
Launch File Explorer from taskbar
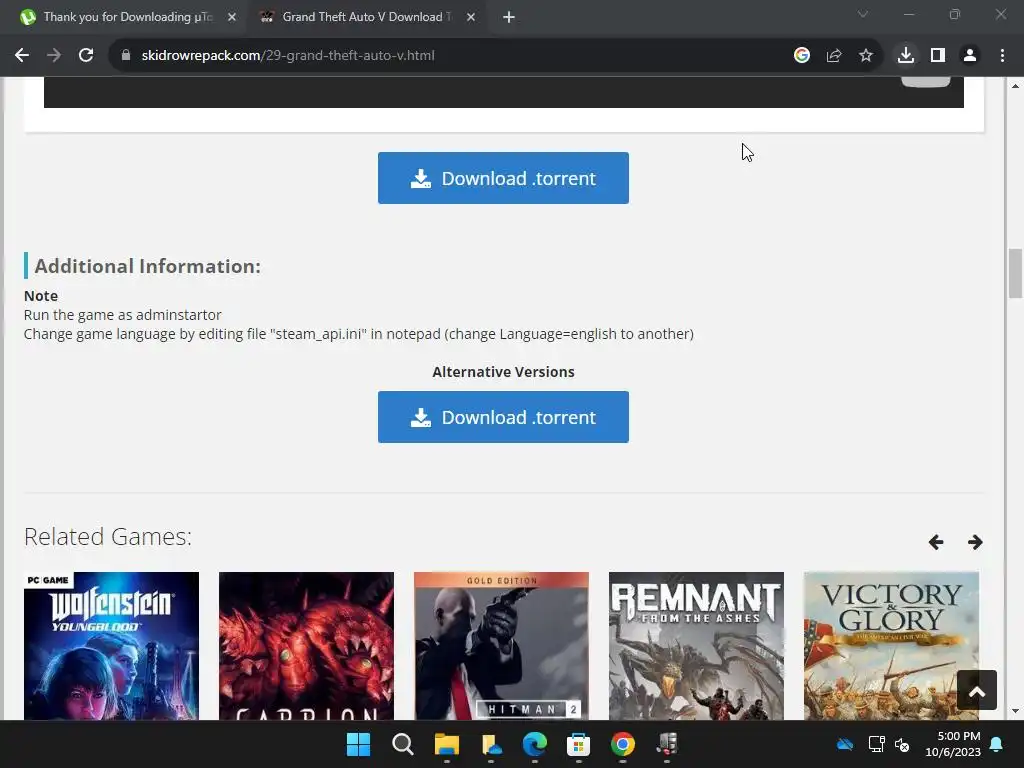447,744
